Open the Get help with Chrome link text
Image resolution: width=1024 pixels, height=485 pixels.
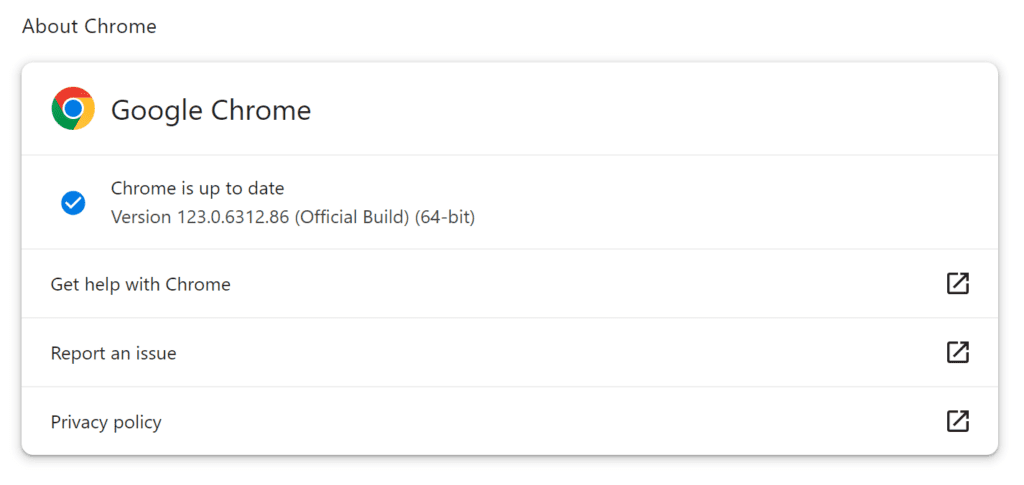click(x=140, y=285)
